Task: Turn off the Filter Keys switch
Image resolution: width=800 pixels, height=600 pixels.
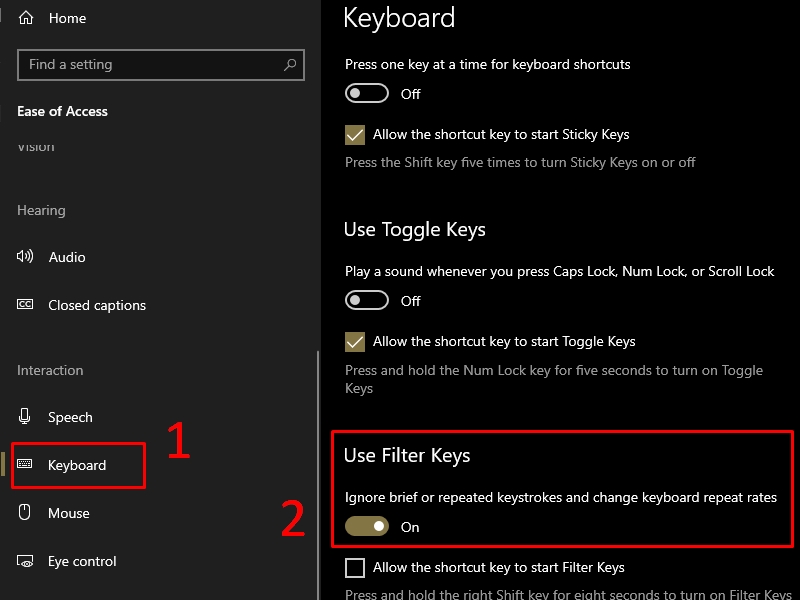Action: [367, 526]
